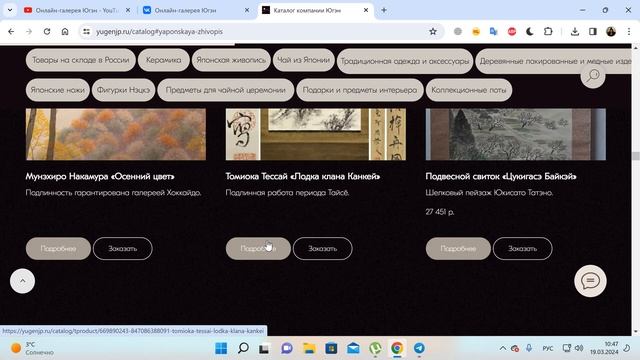The image size is (640, 360).
Task: Close the Каталог компании Югэн tab
Action: tap(366, 10)
